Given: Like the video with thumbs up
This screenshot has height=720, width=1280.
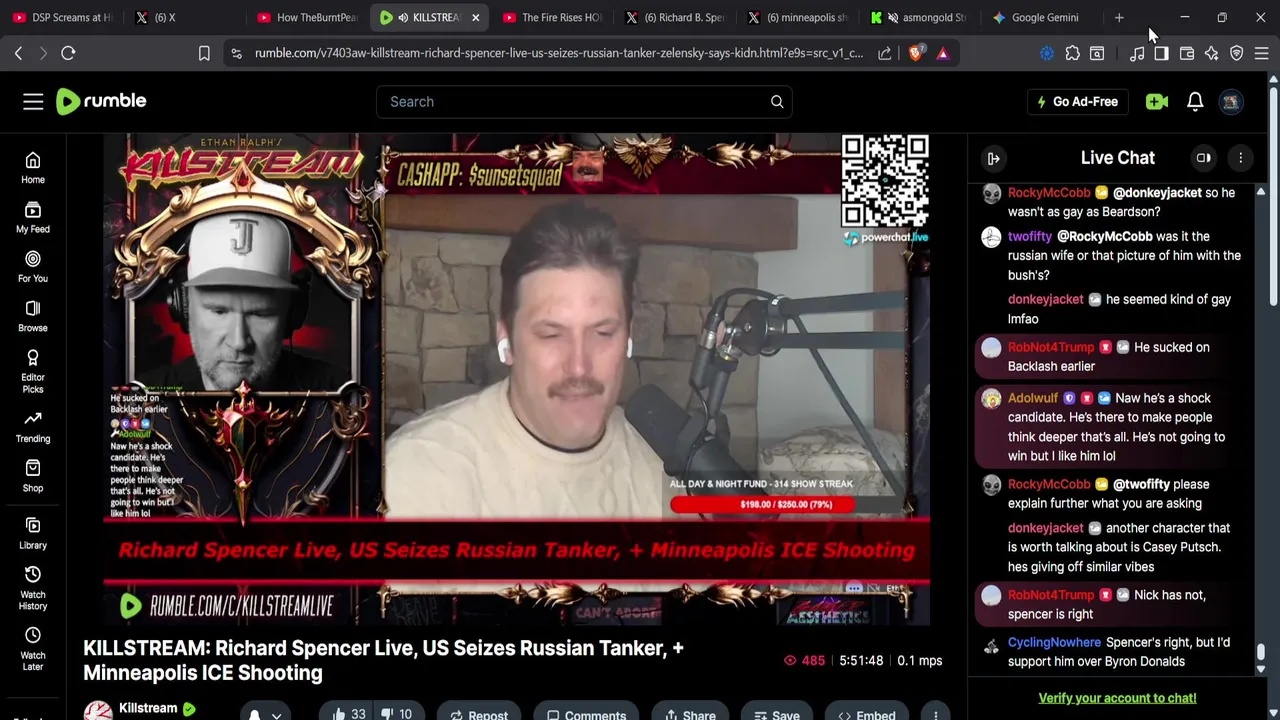Looking at the screenshot, I should tap(348, 714).
